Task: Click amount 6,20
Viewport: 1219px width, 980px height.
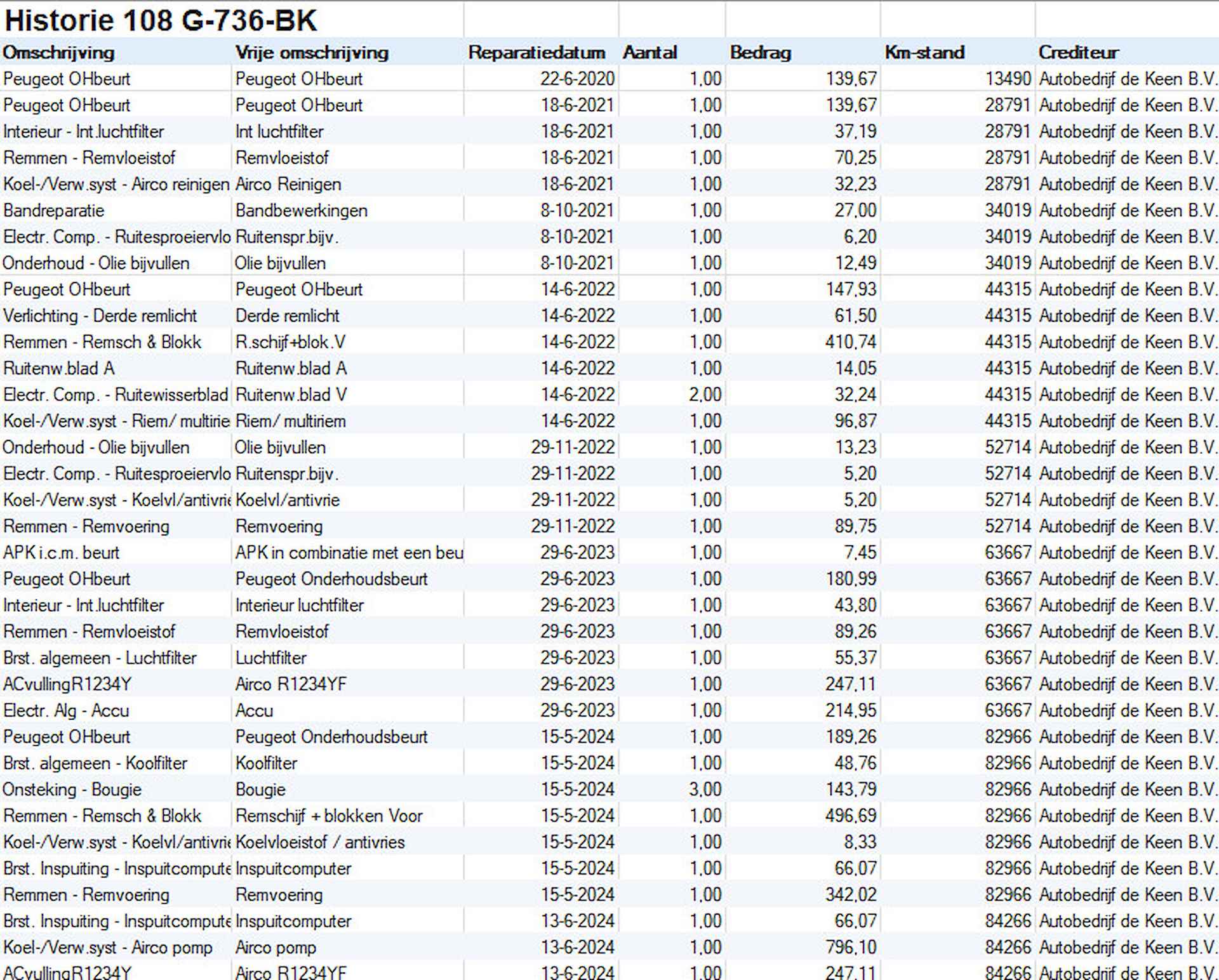Action: tap(860, 237)
